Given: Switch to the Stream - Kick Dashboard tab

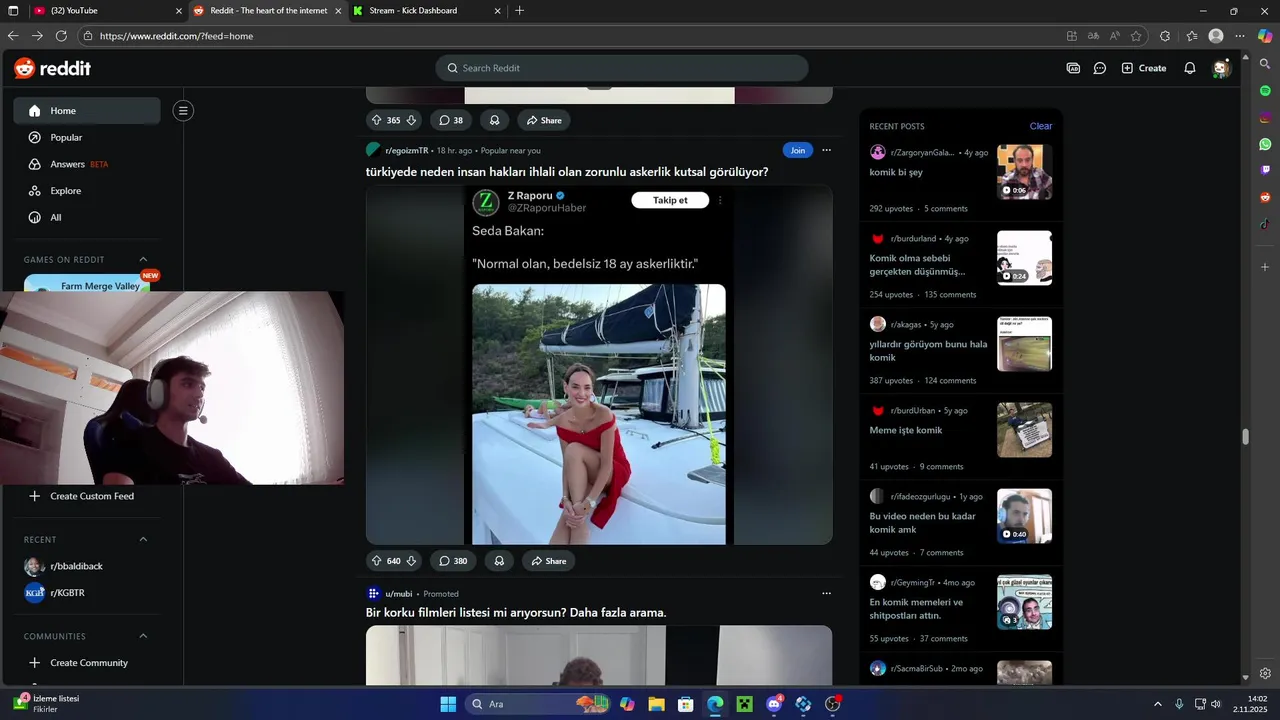Looking at the screenshot, I should [x=425, y=11].
